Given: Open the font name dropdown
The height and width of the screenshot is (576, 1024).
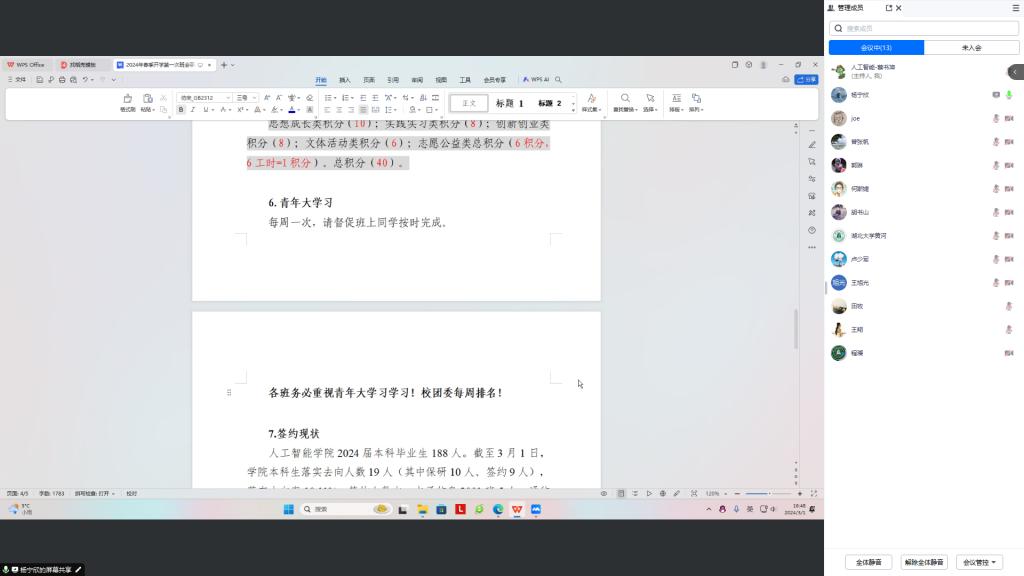Looking at the screenshot, I should (205, 97).
